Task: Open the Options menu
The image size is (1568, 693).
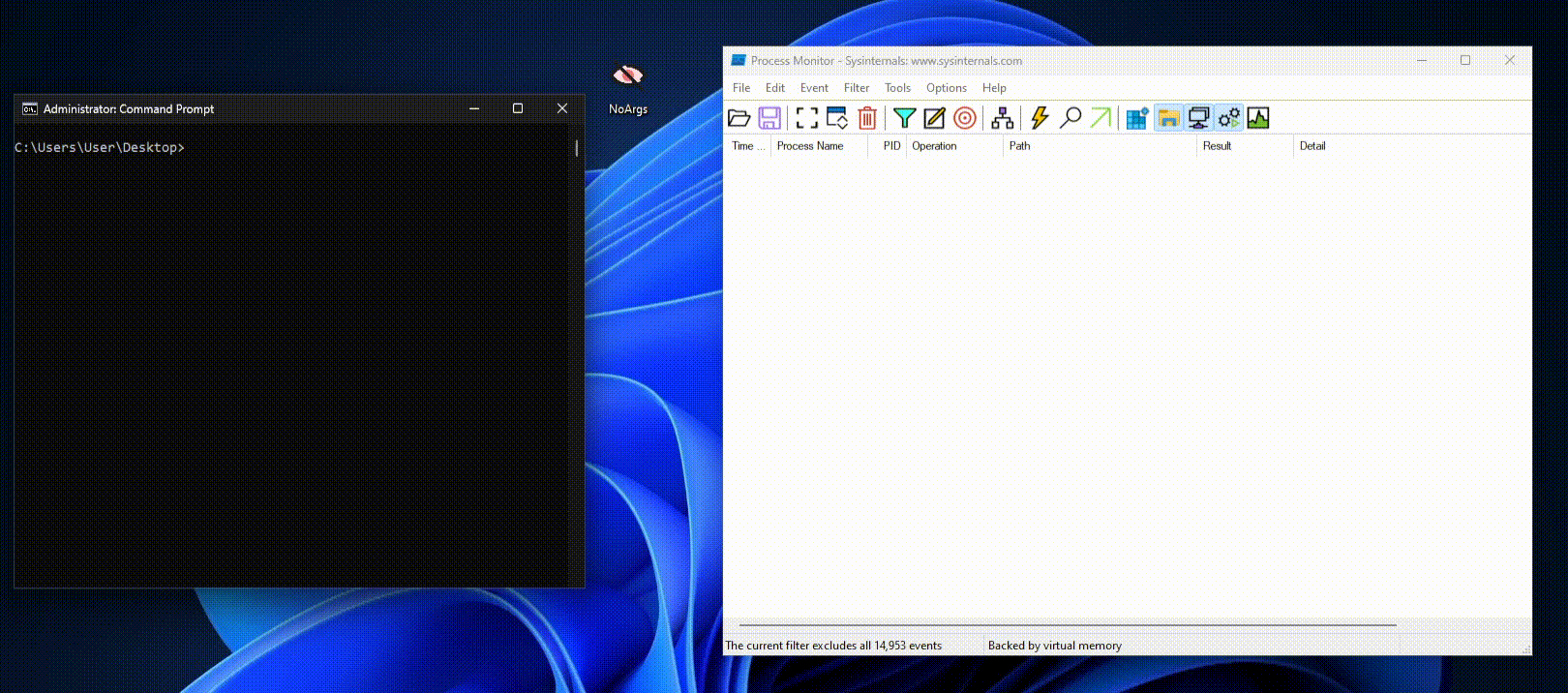Action: coord(947,88)
